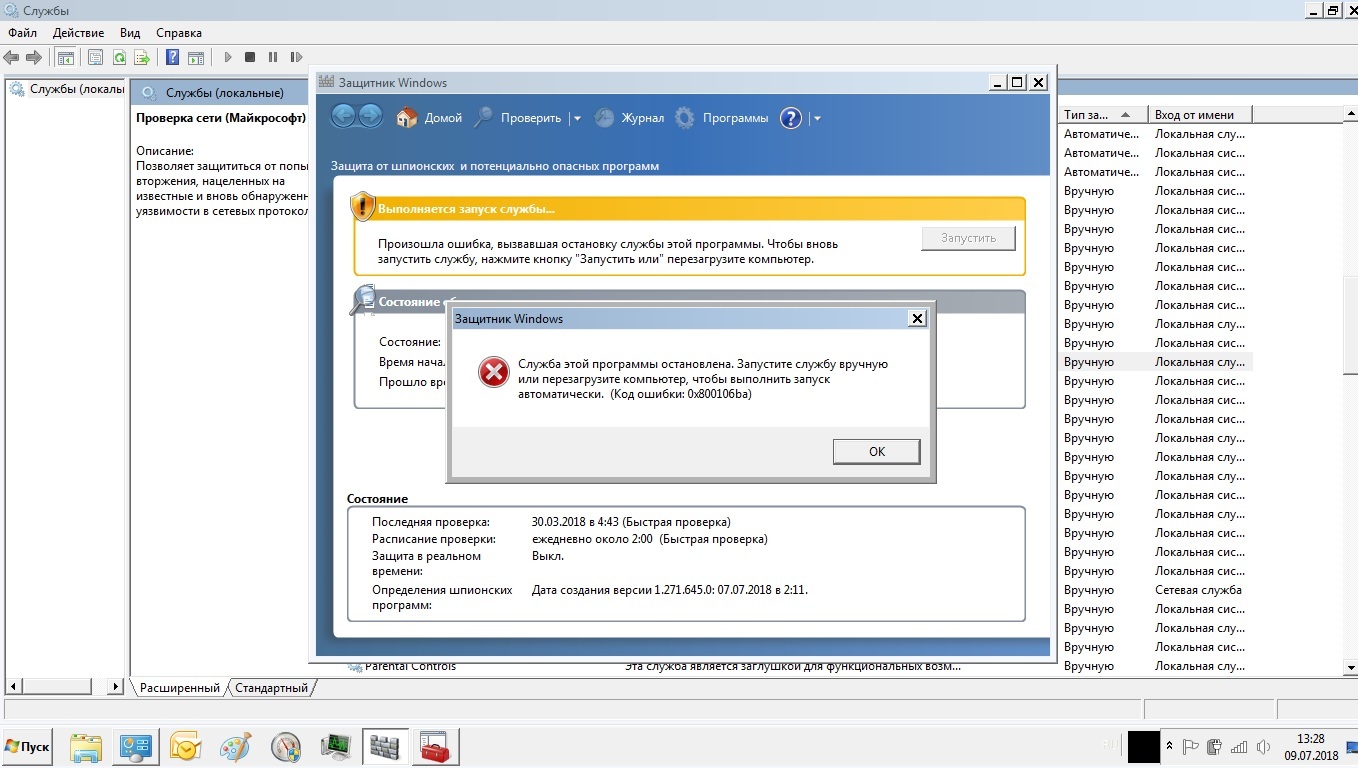Open the Журнал history in Defender
Image resolution: width=1358 pixels, height=783 pixels.
tap(629, 118)
